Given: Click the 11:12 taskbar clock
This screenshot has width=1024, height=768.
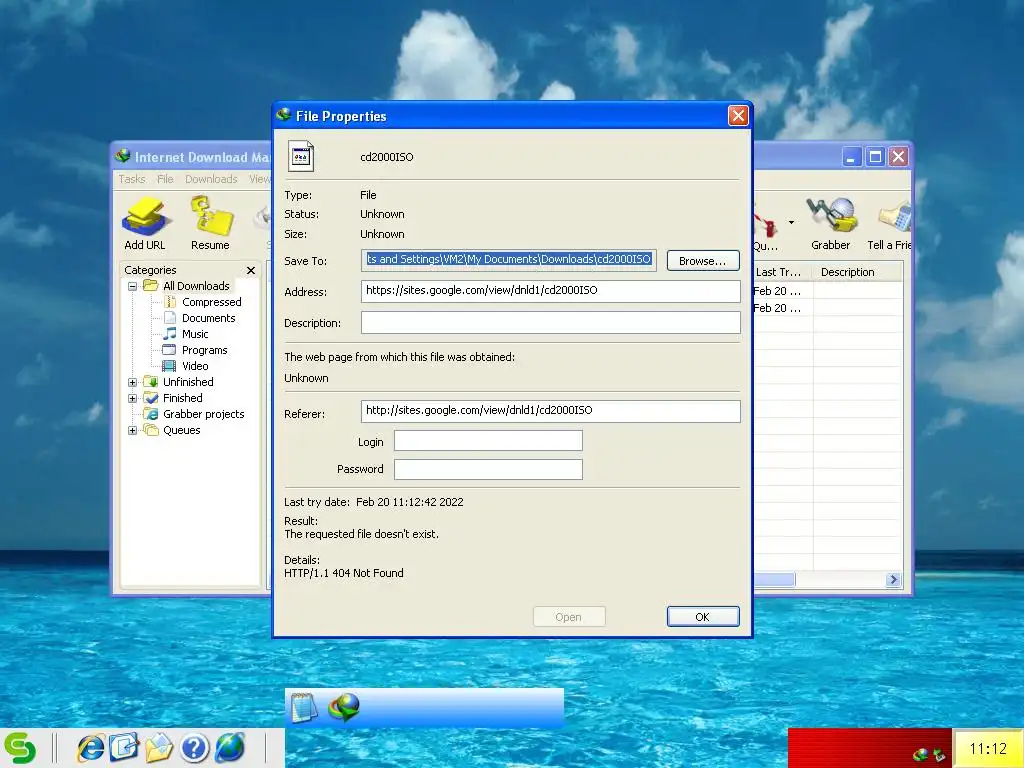Looking at the screenshot, I should 987,748.
